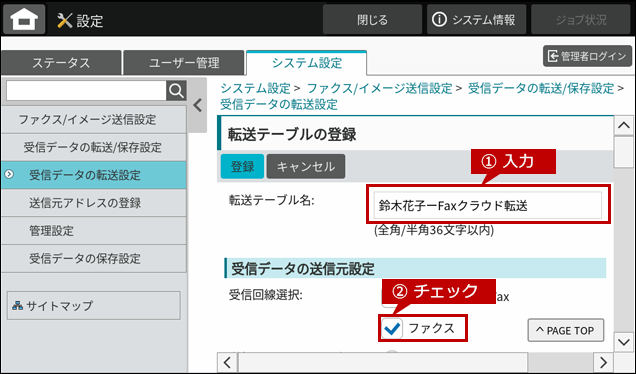636x374 pixels.
Task: Click the 転送テーブル名 input field
Action: (488, 205)
